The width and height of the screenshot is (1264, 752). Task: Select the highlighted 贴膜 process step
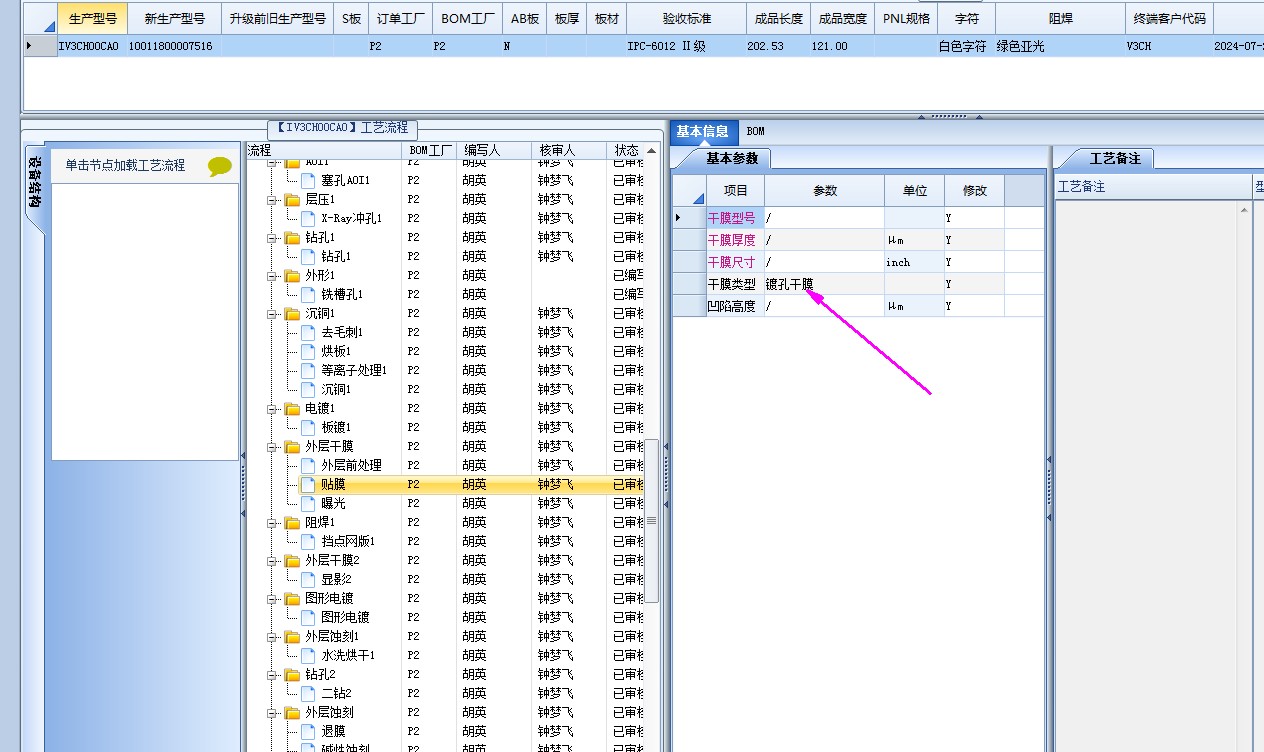(333, 484)
